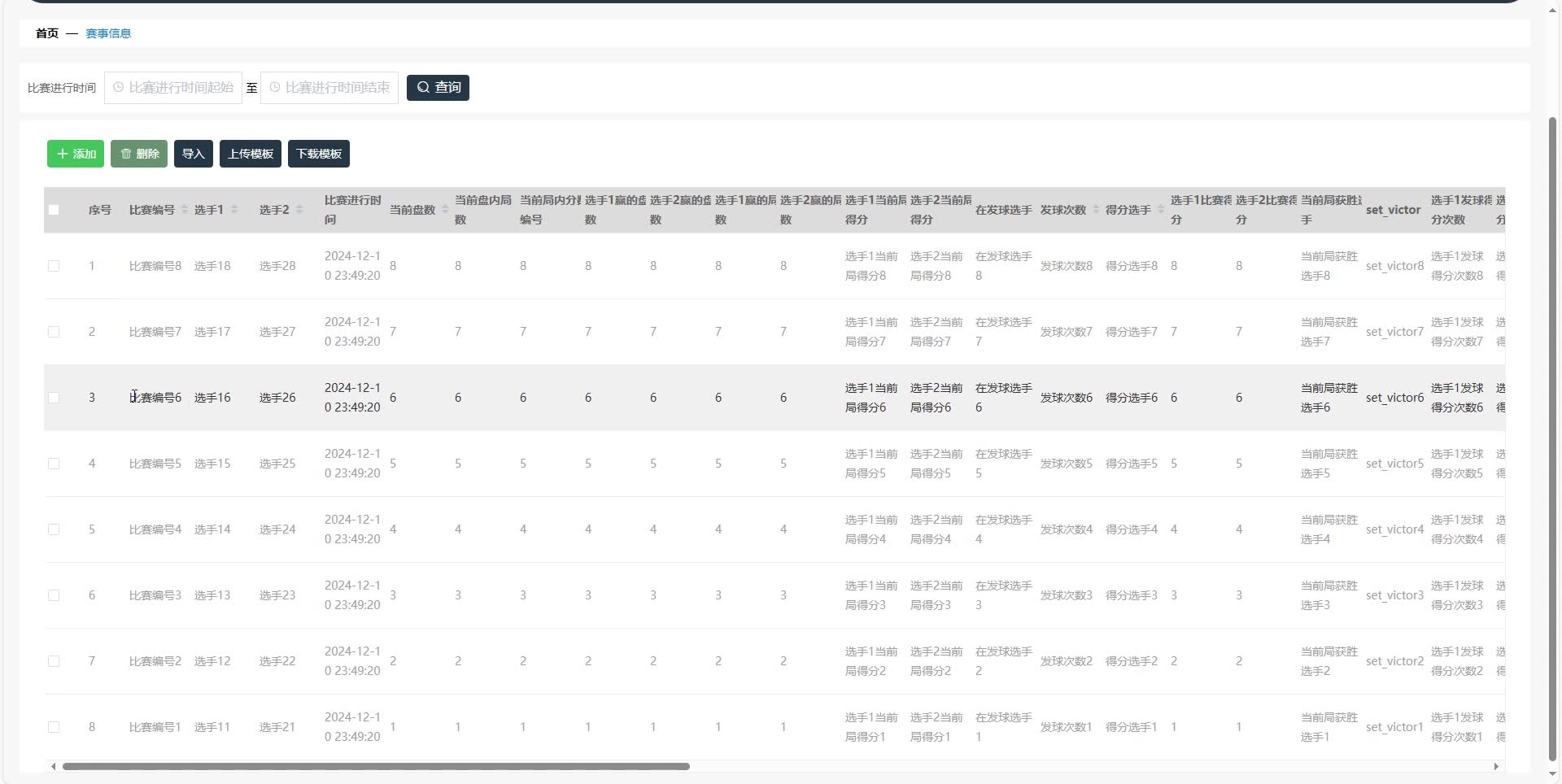The height and width of the screenshot is (784, 1562).
Task: Select cell 选手23
Action: (x=277, y=595)
